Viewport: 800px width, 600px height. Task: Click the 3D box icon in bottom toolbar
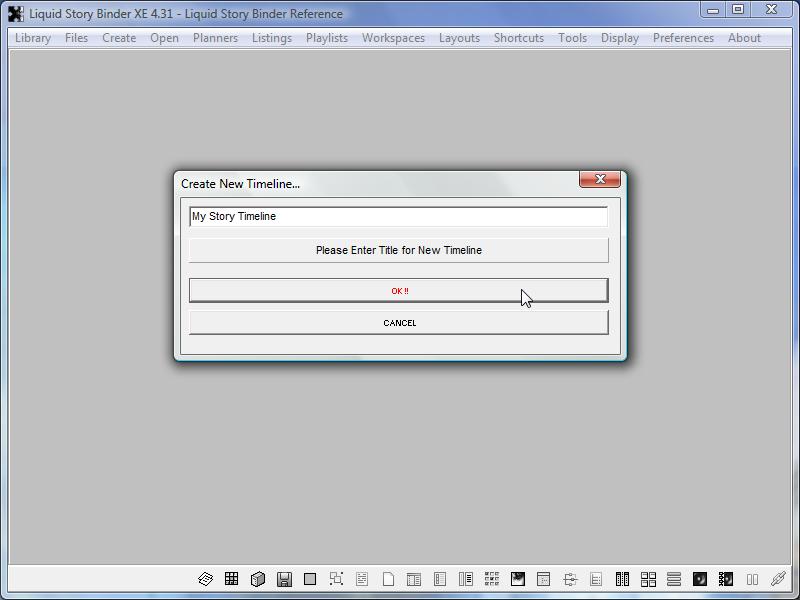[x=258, y=579]
